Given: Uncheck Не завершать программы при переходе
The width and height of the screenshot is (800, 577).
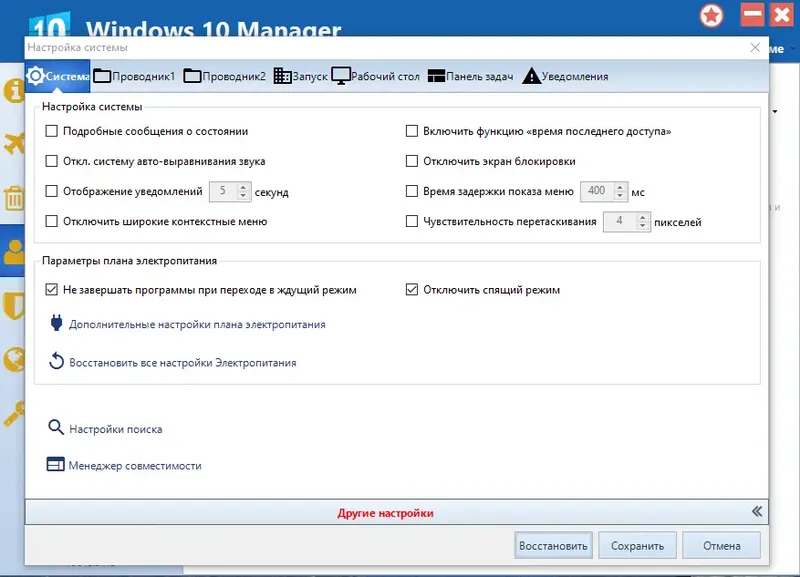Looking at the screenshot, I should [52, 290].
